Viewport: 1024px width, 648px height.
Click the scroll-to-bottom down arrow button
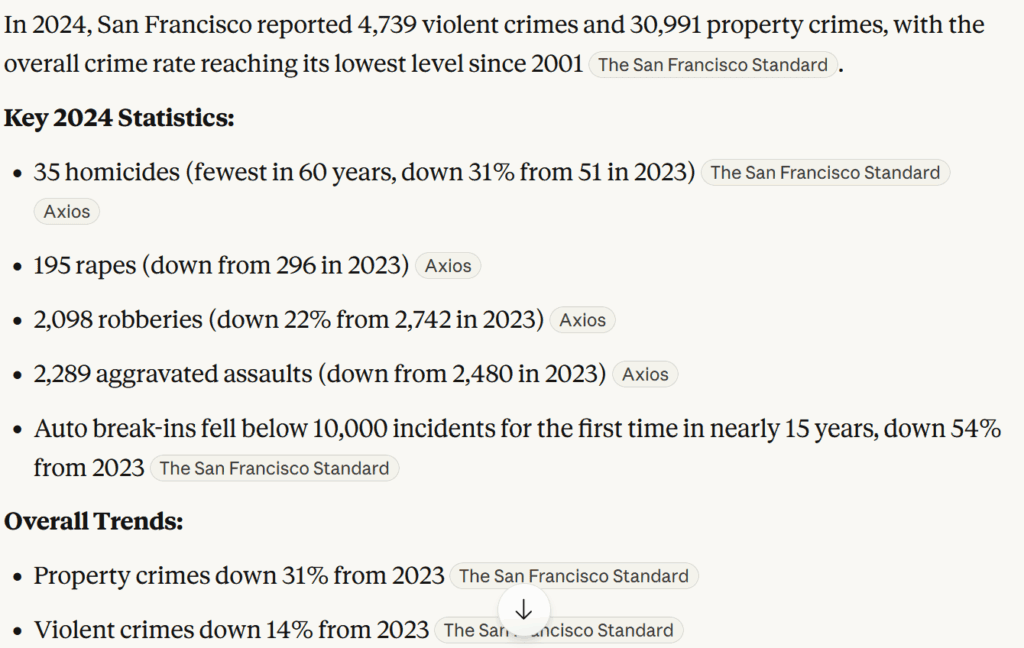(523, 610)
